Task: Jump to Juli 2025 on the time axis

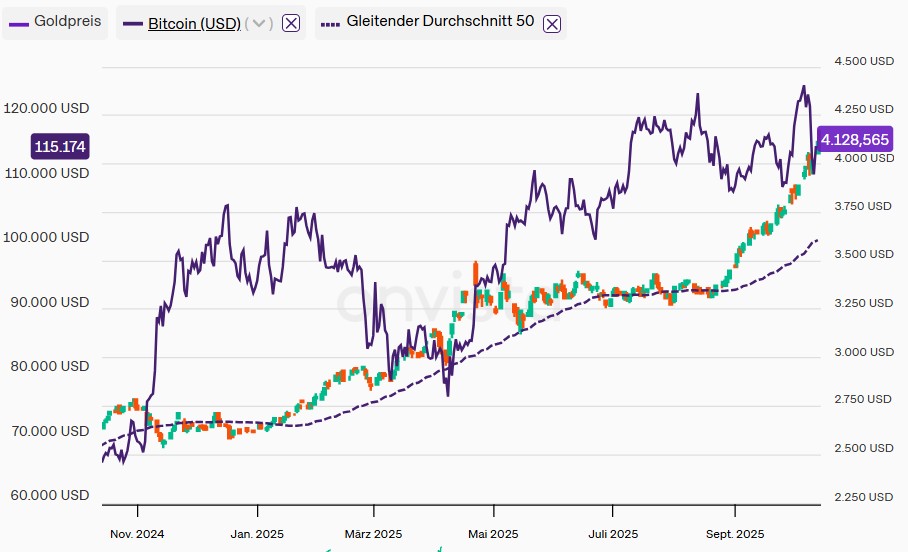Action: pyautogui.click(x=612, y=534)
